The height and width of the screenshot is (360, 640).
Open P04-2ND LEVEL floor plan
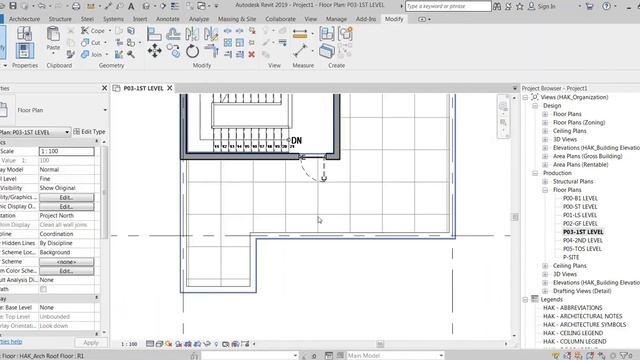click(x=582, y=240)
